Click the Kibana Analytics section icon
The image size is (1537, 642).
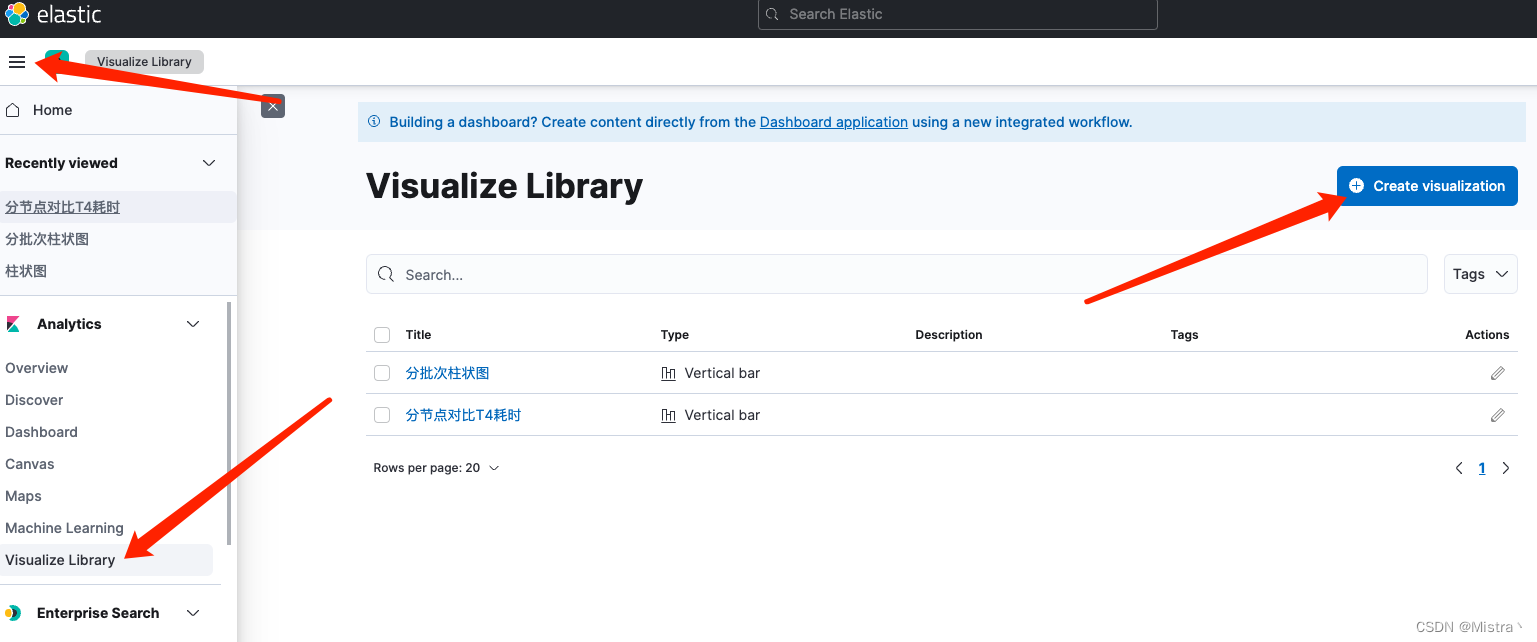(x=13, y=324)
